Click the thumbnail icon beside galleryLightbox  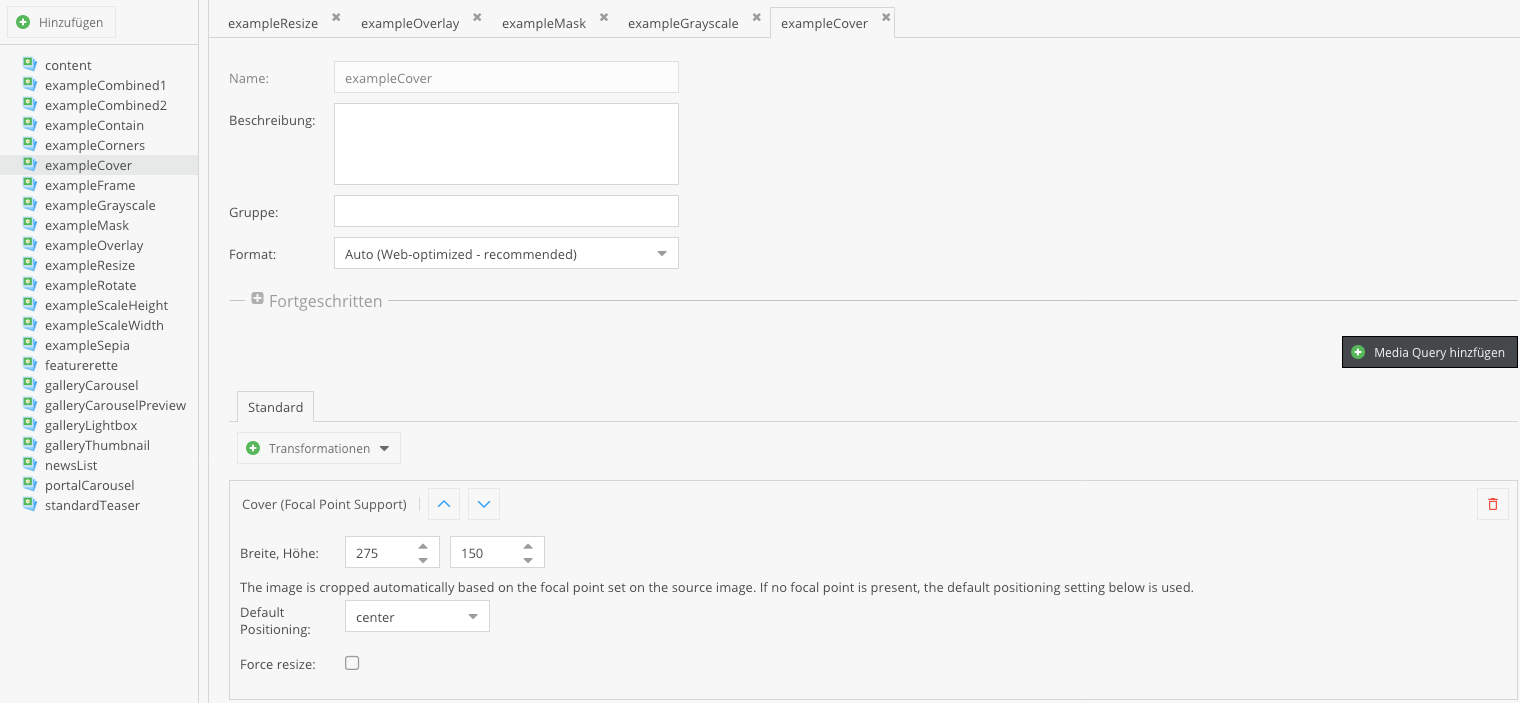pyautogui.click(x=30, y=424)
